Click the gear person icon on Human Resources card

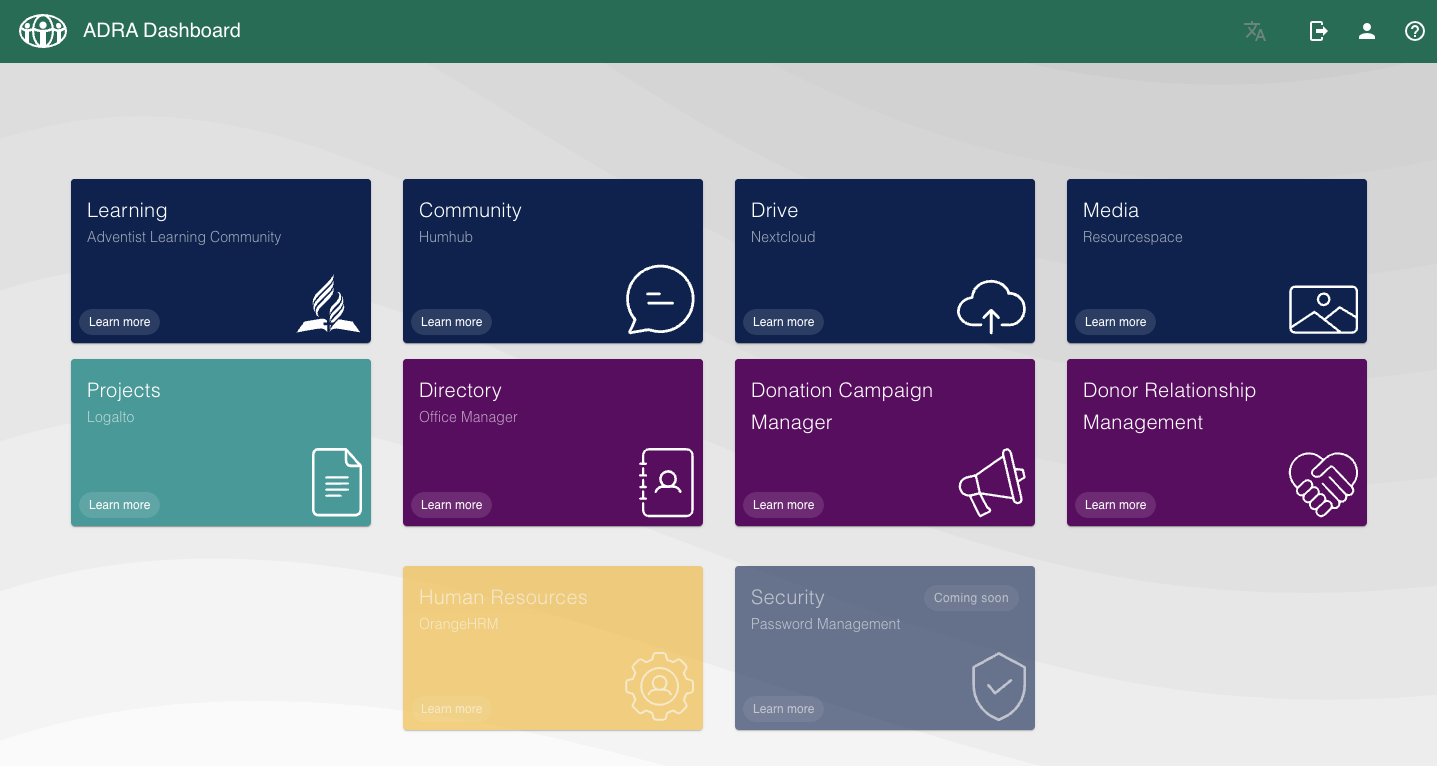[x=659, y=686]
